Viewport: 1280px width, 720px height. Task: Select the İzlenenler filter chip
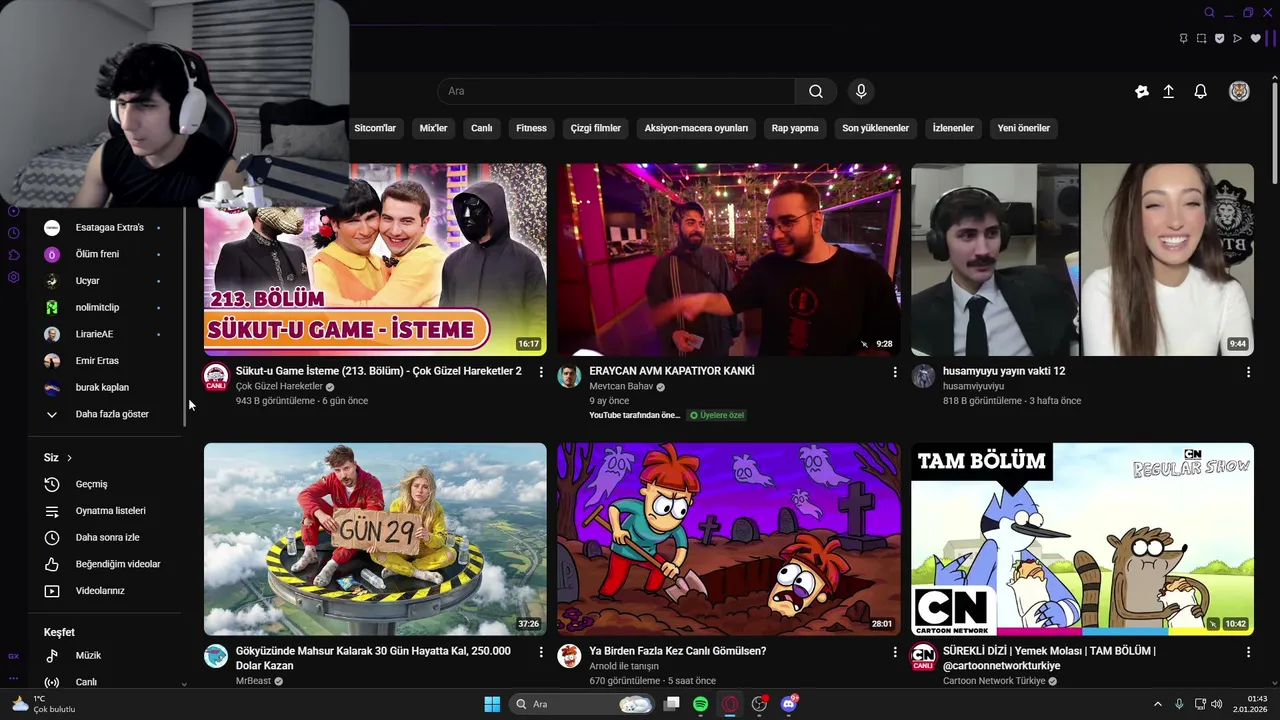953,128
